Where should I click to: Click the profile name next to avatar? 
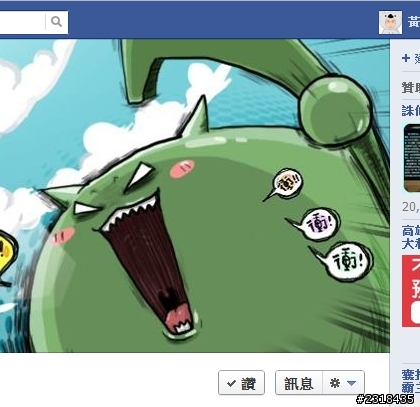point(414,22)
